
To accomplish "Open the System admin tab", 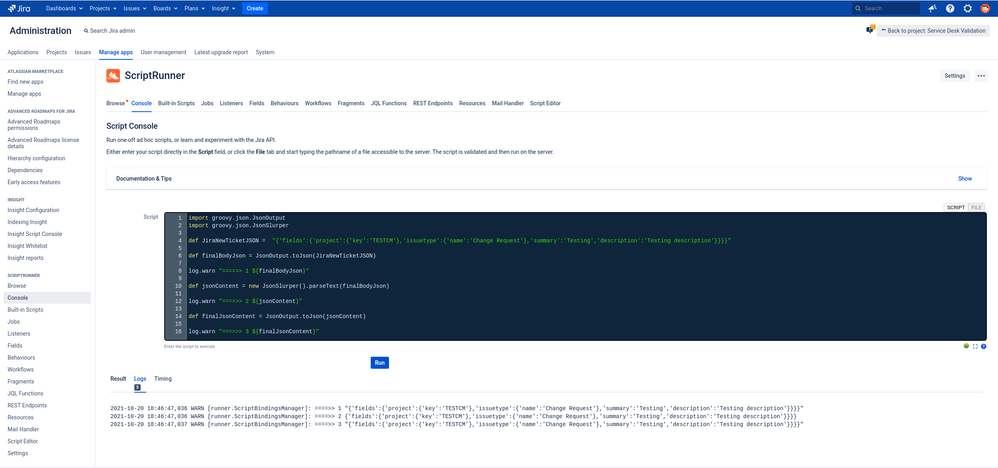I will (265, 52).
